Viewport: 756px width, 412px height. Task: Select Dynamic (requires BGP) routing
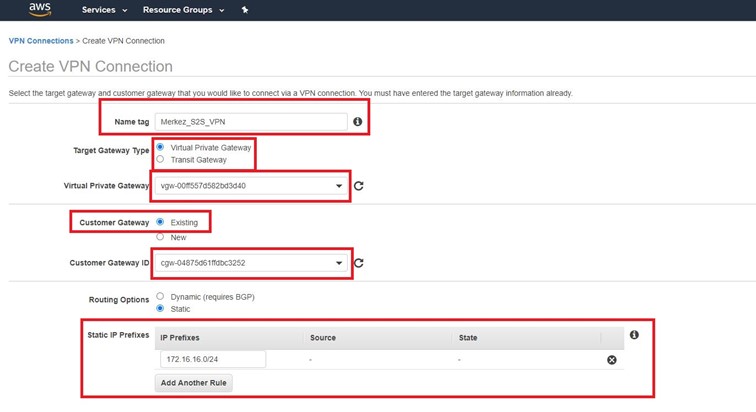pos(160,298)
